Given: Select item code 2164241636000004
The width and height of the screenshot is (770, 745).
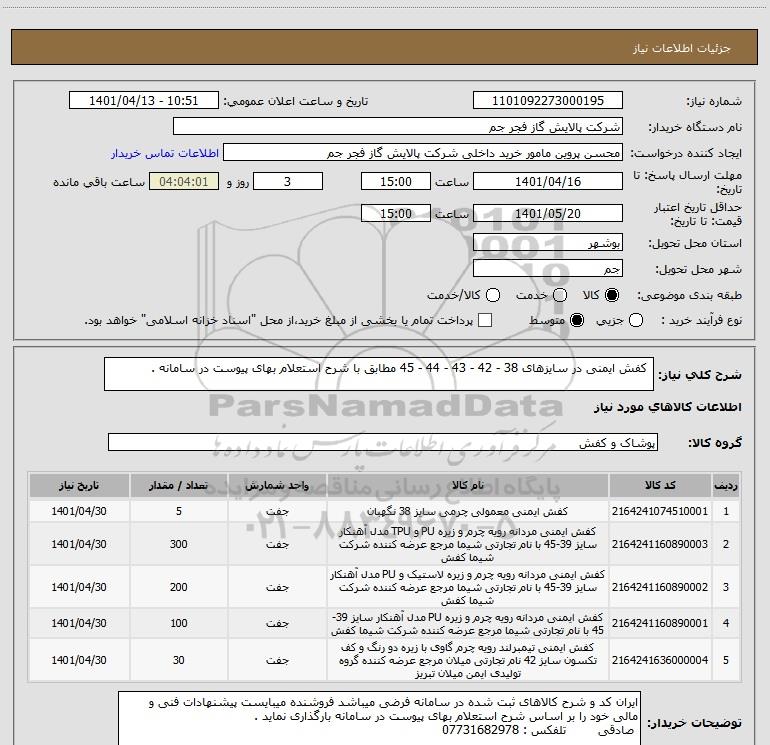Looking at the screenshot, I should pos(660,660).
